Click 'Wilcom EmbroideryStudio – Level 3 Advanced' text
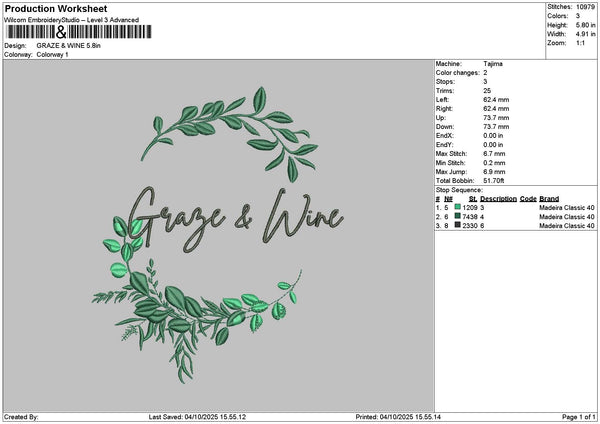This screenshot has height=424, width=600. [x=72, y=20]
